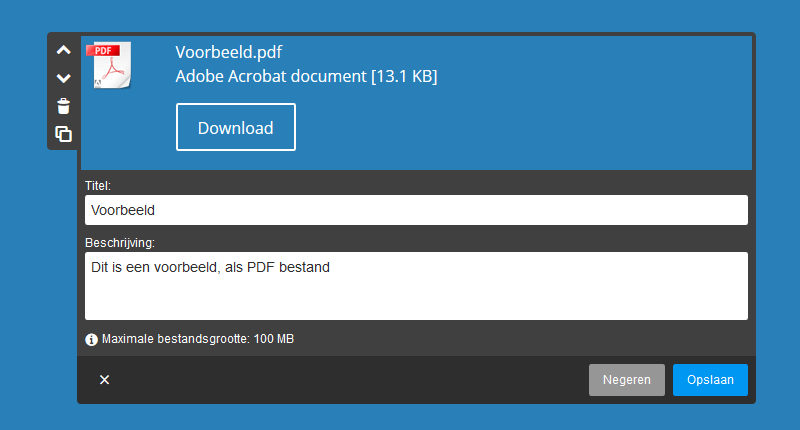Click the red PDF file icon
The height and width of the screenshot is (430, 800).
tap(110, 65)
